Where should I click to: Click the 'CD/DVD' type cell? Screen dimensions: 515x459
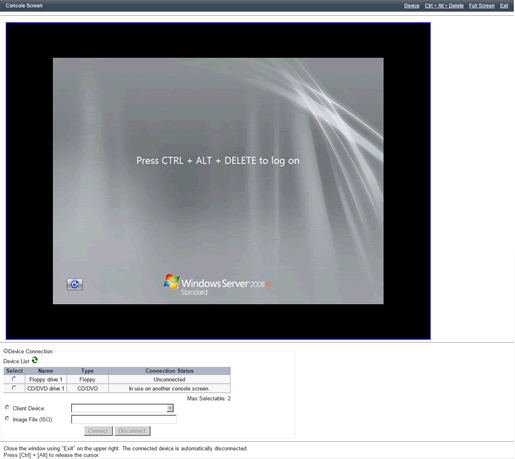(x=87, y=388)
